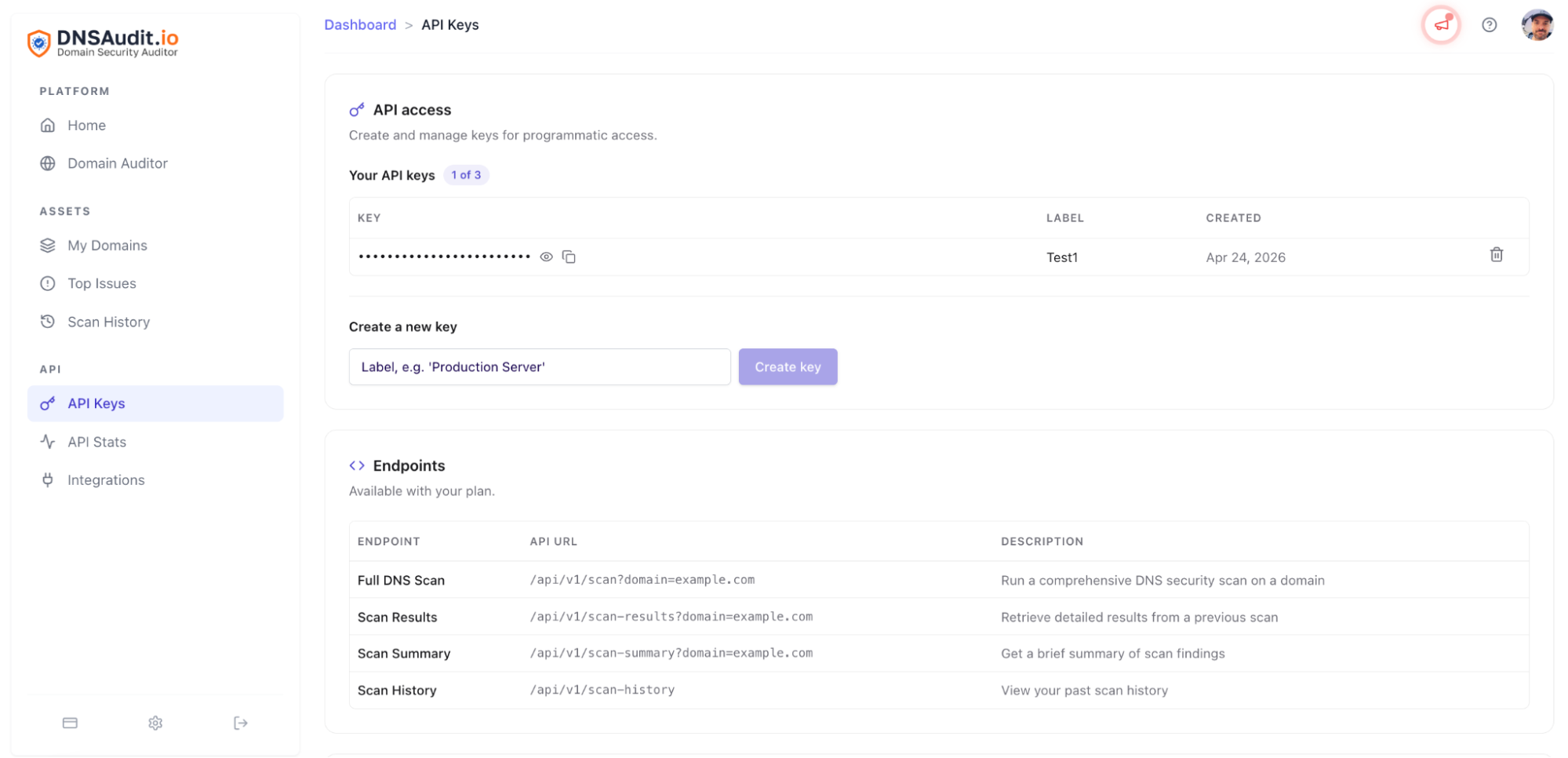
Task: Click the Apr 24, 2026 created date
Action: coord(1246,257)
